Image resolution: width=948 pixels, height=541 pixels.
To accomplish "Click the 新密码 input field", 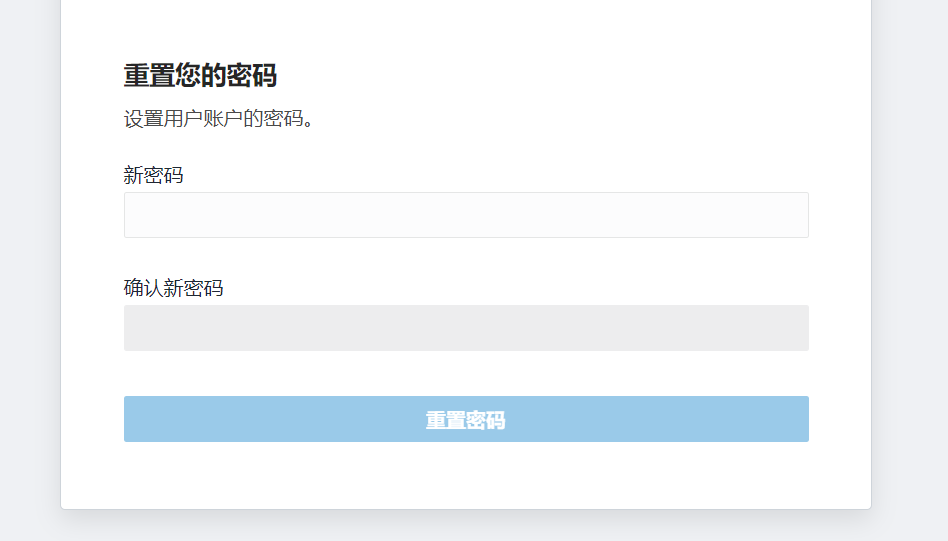I will pos(466,215).
